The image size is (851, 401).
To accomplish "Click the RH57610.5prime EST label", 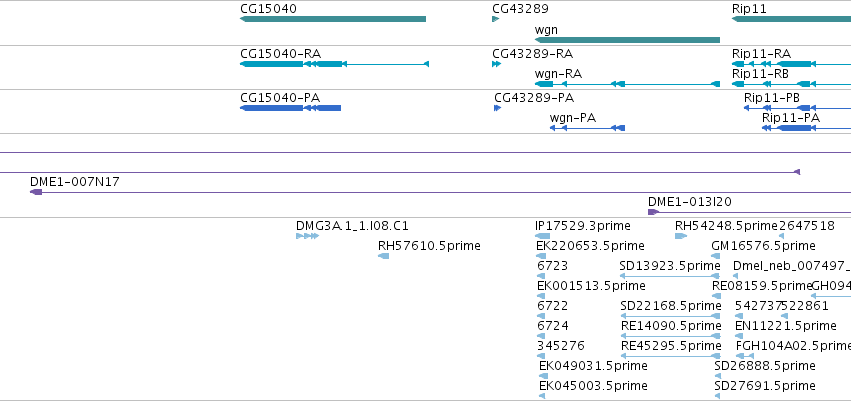I will (429, 246).
